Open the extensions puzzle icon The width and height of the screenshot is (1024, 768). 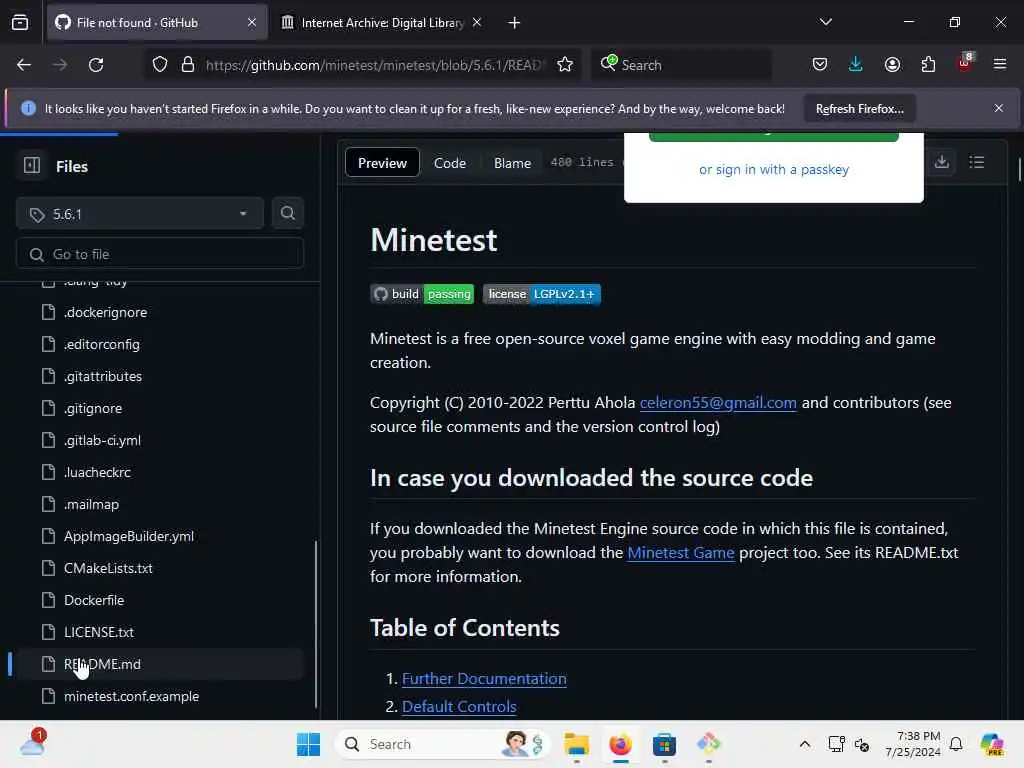pyautogui.click(x=928, y=65)
